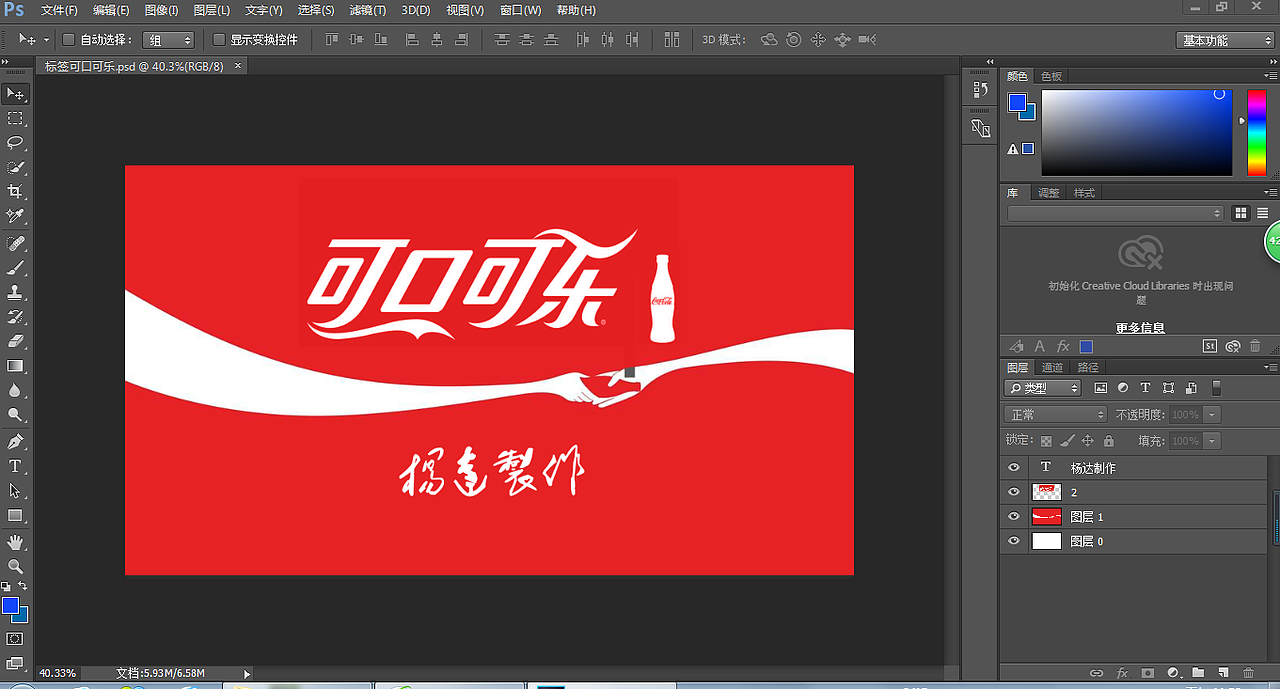
Task: Switch to the 调整 tab
Action: [1048, 193]
